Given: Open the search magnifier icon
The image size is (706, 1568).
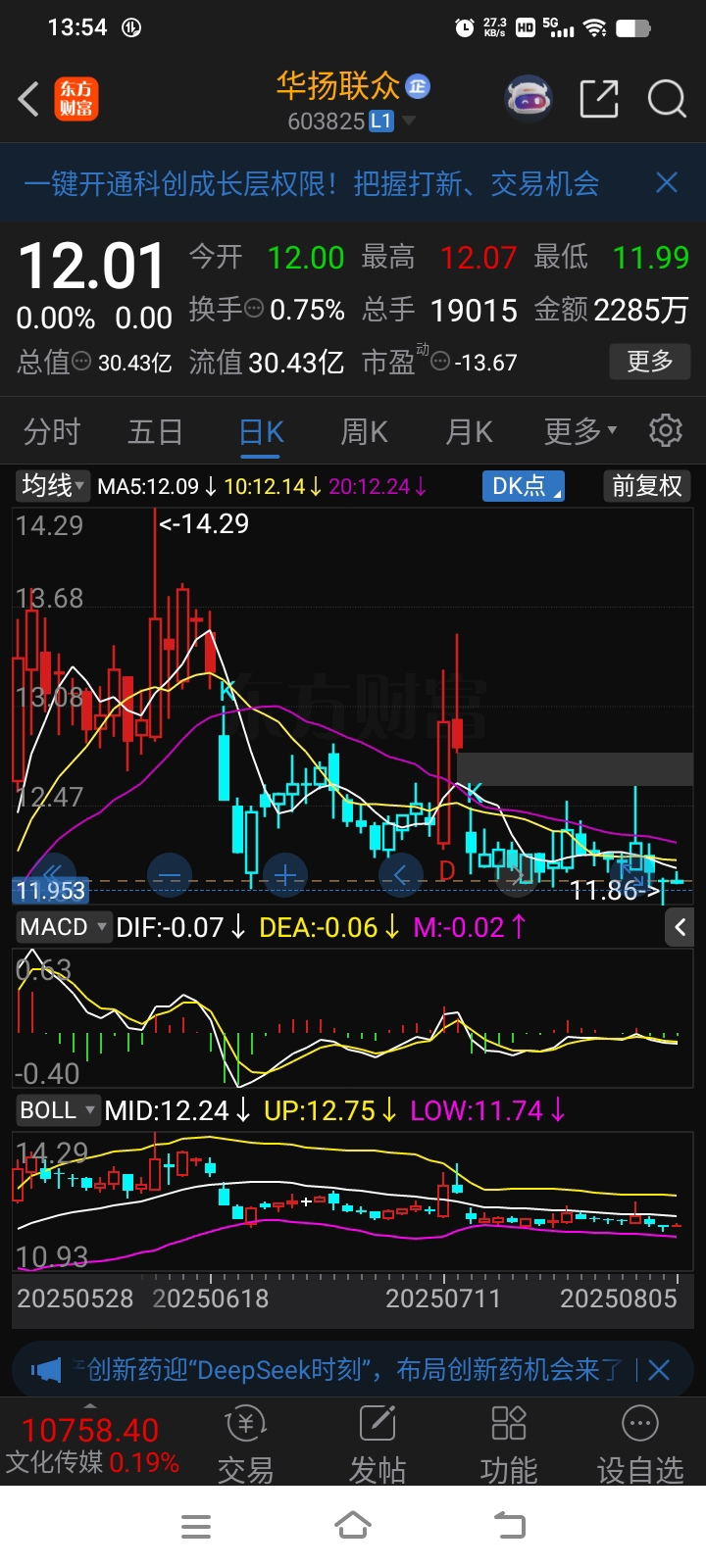Looking at the screenshot, I should (x=667, y=99).
